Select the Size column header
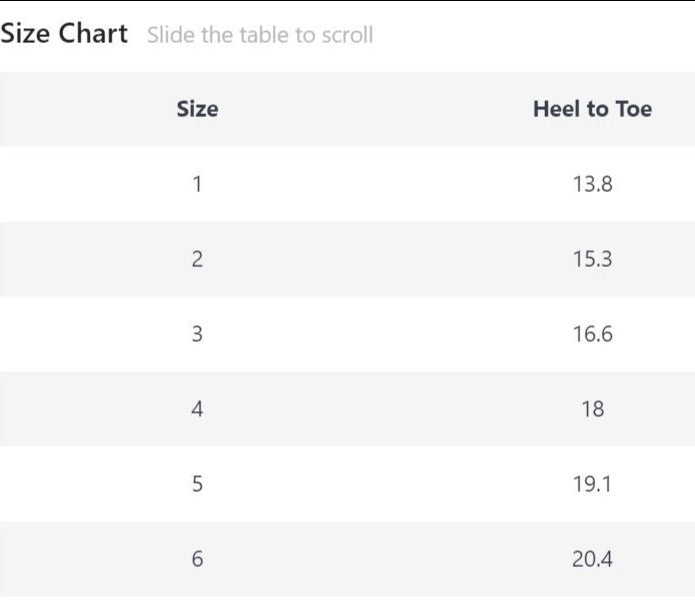This screenshot has width=695, height=600. pyautogui.click(x=197, y=109)
